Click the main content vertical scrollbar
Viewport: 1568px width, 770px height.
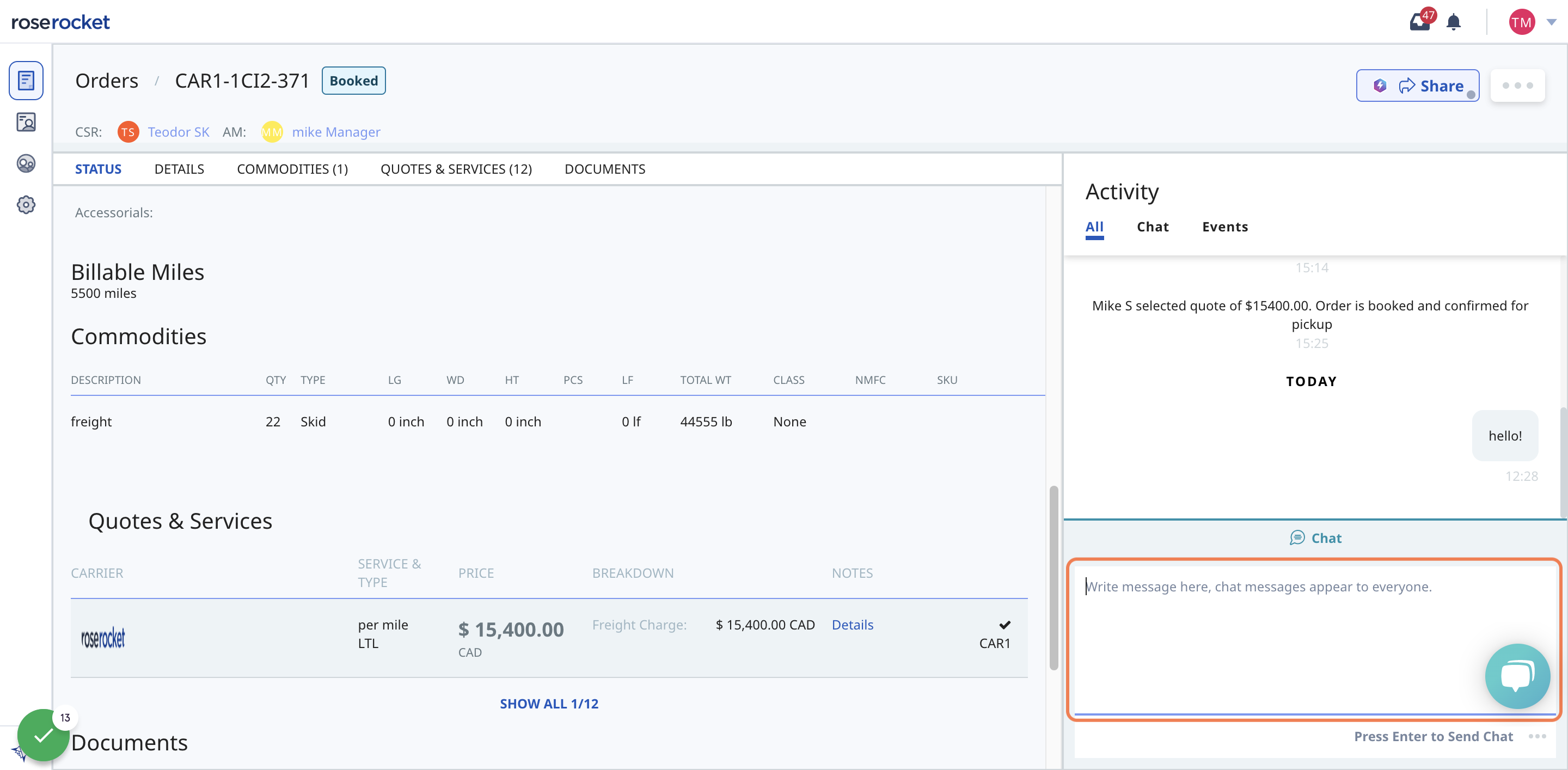[x=1053, y=578]
